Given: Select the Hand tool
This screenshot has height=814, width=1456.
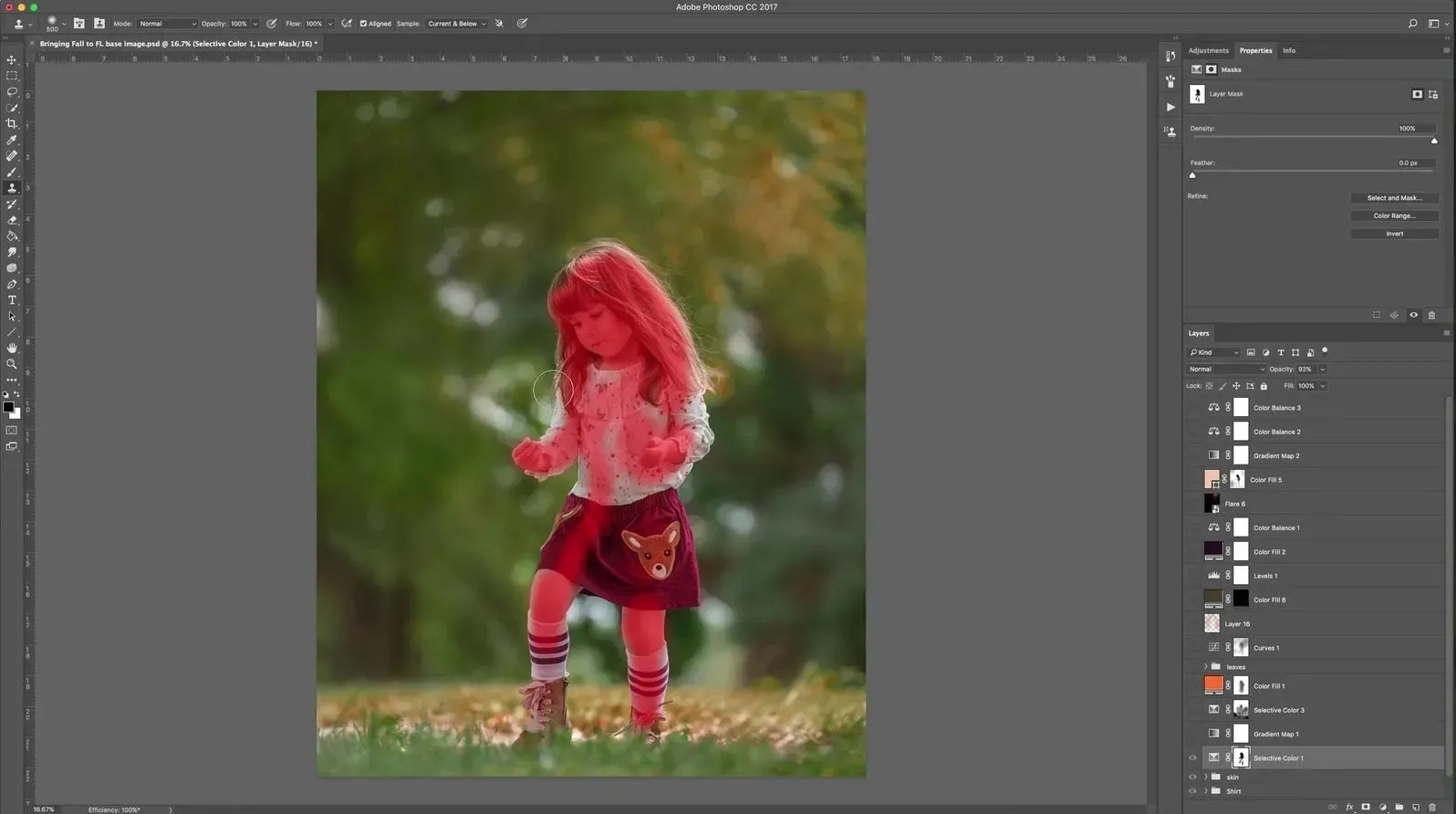Looking at the screenshot, I should coord(12,348).
